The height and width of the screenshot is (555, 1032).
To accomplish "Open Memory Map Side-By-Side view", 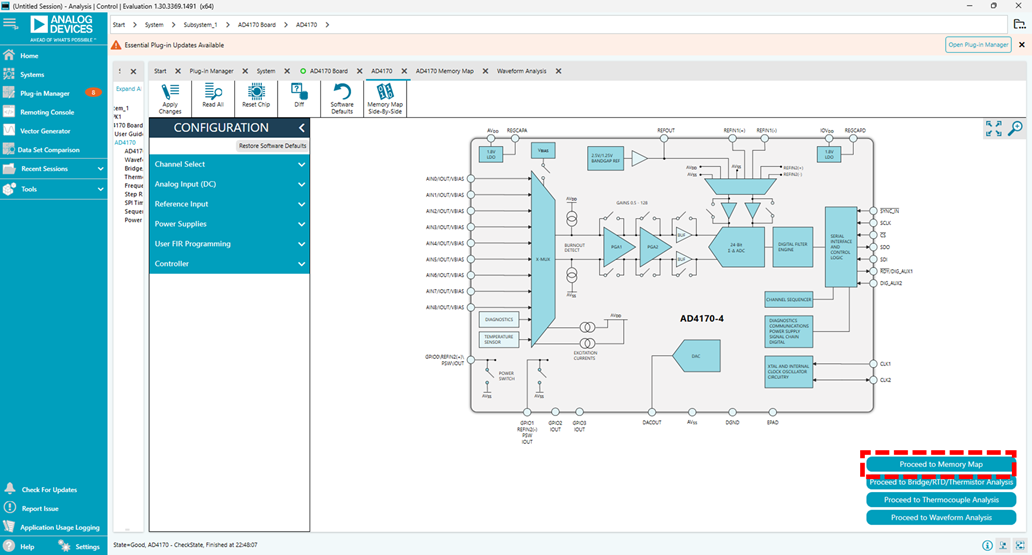I will pos(385,97).
